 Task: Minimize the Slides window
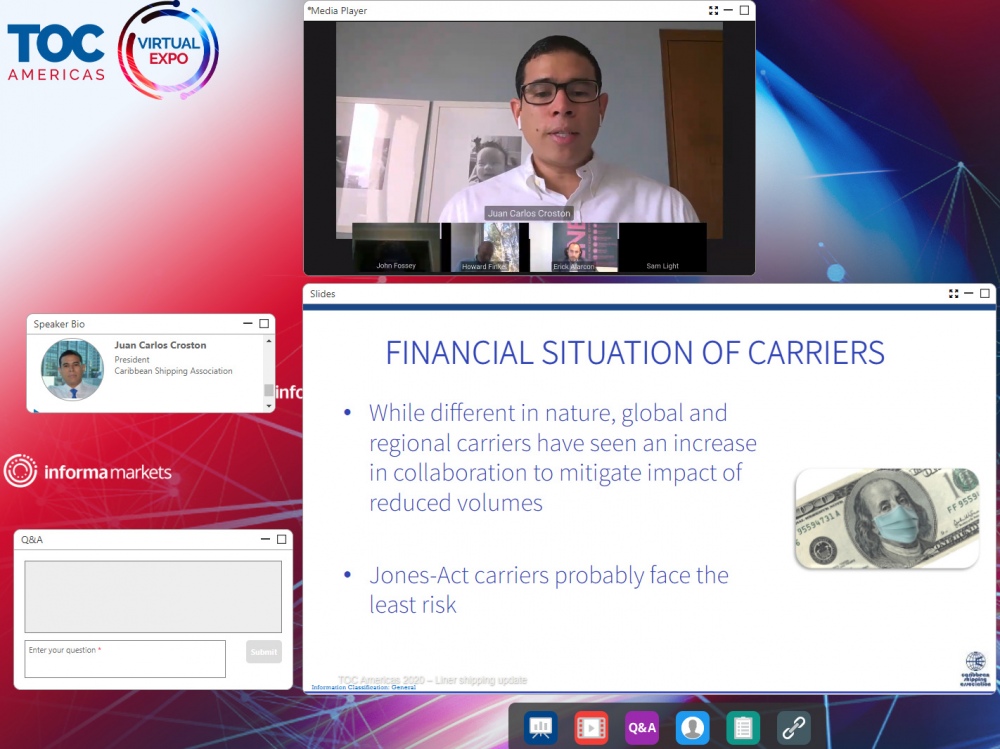(x=969, y=294)
